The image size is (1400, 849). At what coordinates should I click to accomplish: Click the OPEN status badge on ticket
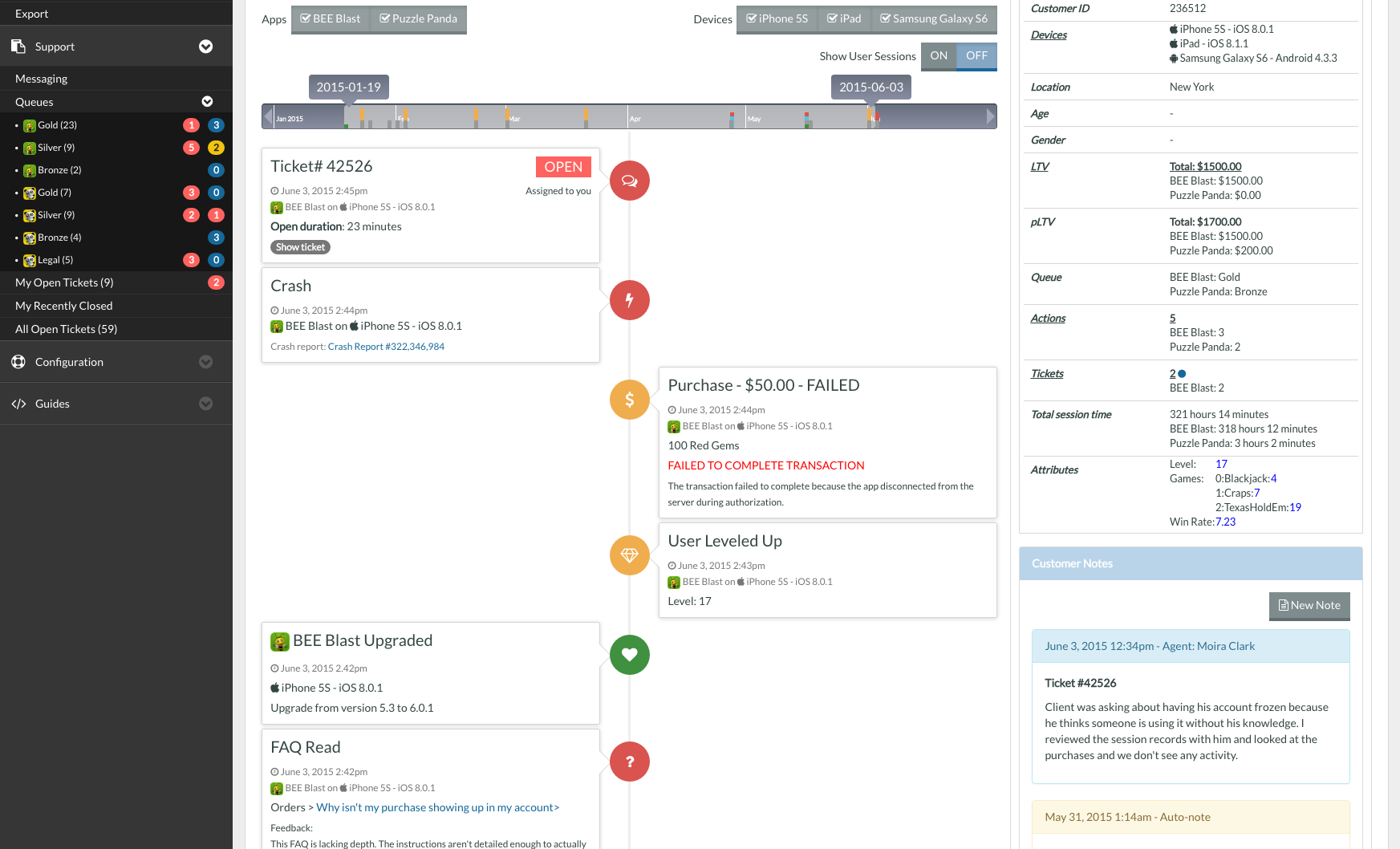click(563, 166)
